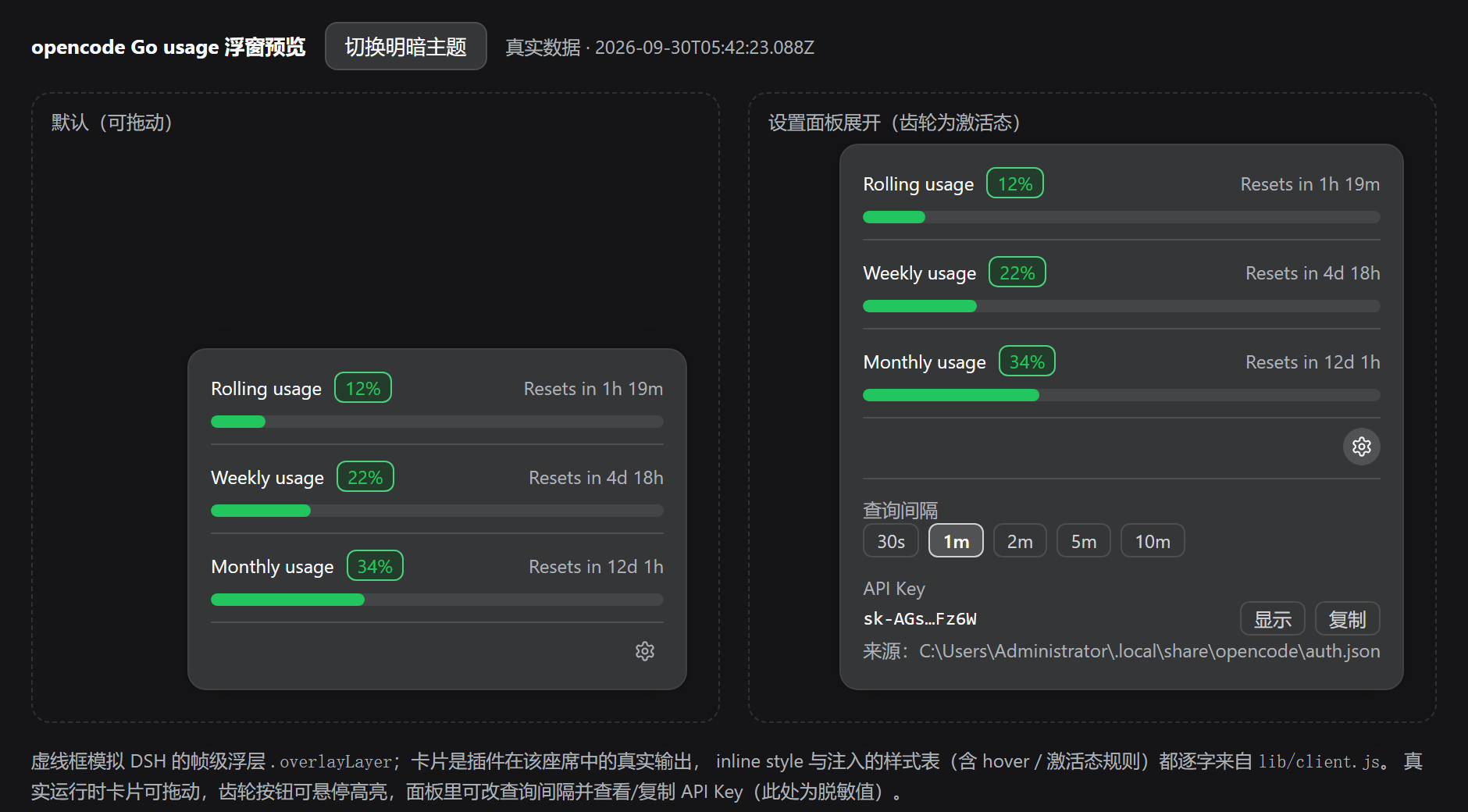The image size is (1468, 812).
Task: Click "Resets in 1h 19m" in settings card
Action: coord(1310,184)
